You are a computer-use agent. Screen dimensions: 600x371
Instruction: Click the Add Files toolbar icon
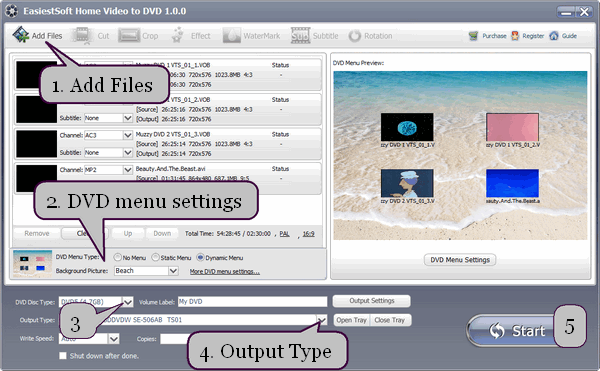(21, 35)
